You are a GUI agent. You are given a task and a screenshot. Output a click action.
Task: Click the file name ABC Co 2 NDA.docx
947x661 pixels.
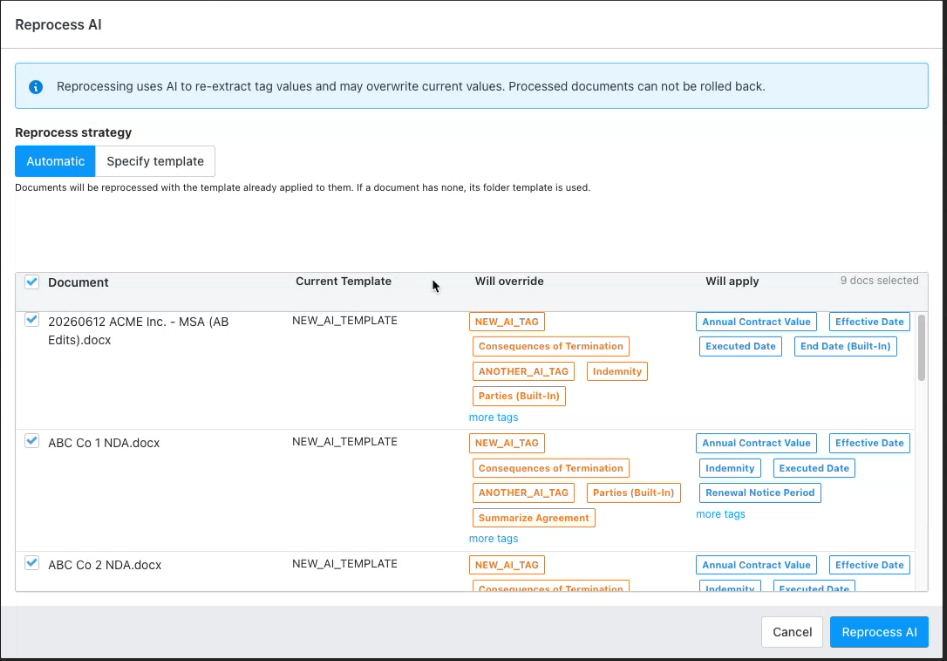pyautogui.click(x=105, y=565)
